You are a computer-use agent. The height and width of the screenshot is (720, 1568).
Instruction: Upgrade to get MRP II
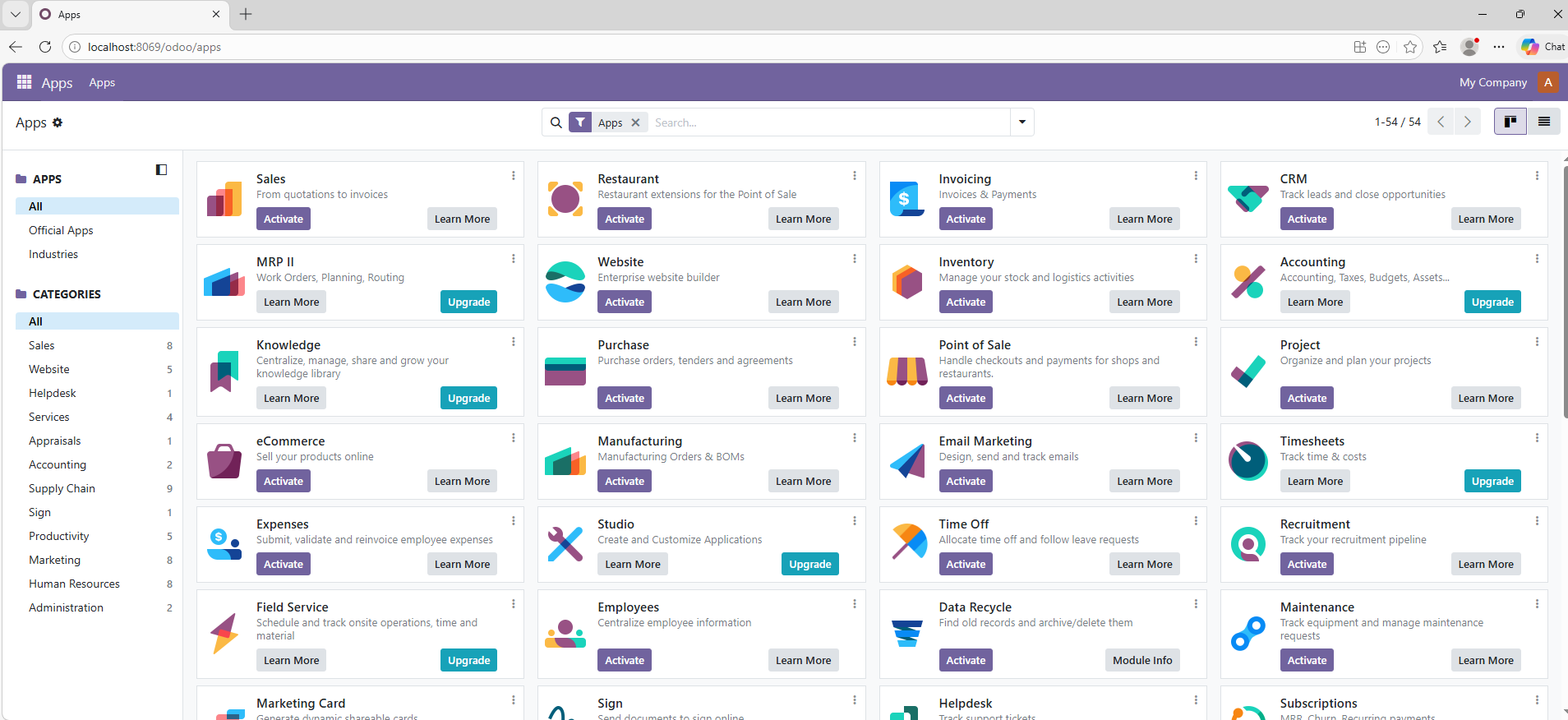tap(468, 302)
